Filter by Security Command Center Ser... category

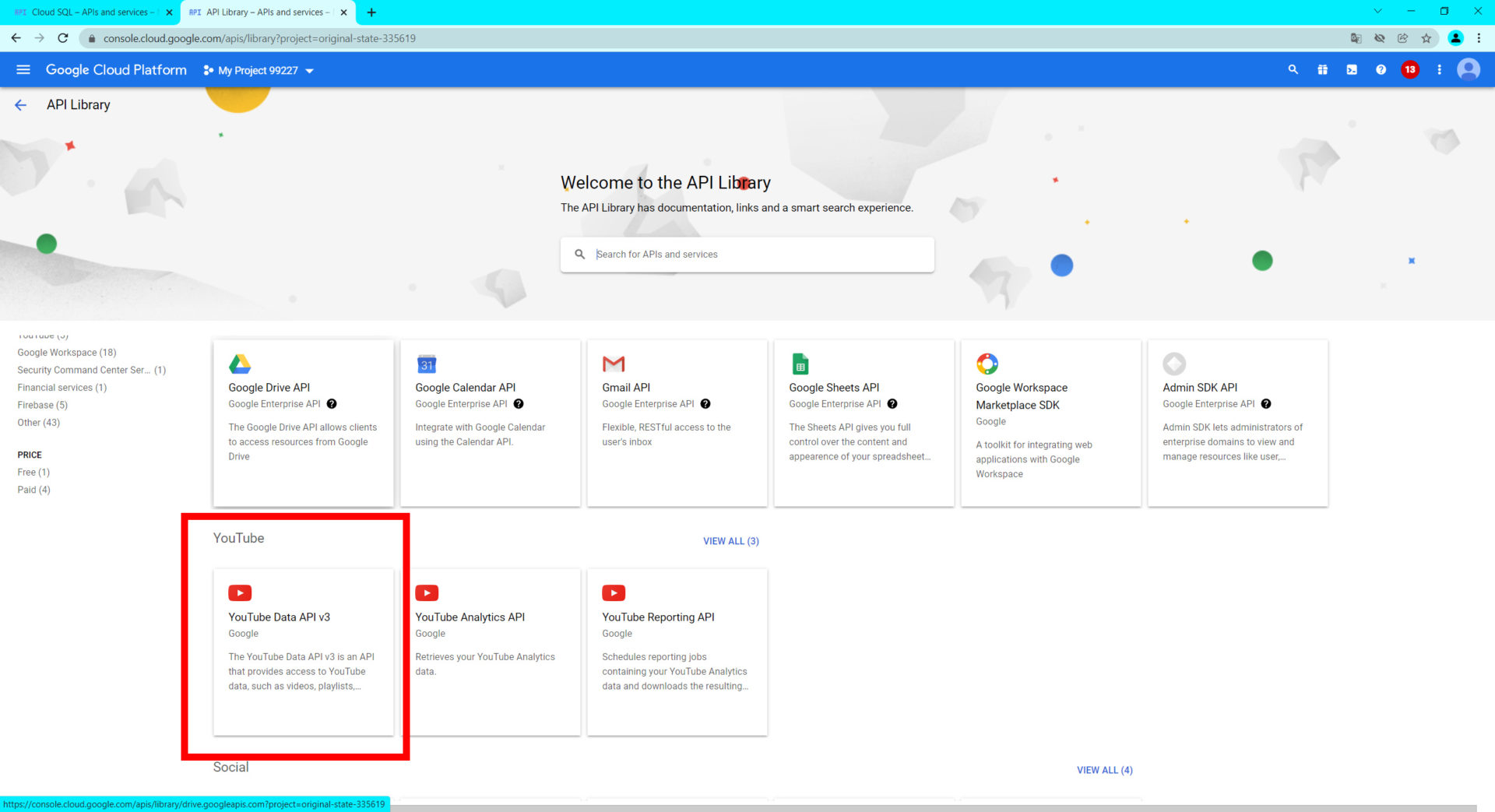click(92, 371)
